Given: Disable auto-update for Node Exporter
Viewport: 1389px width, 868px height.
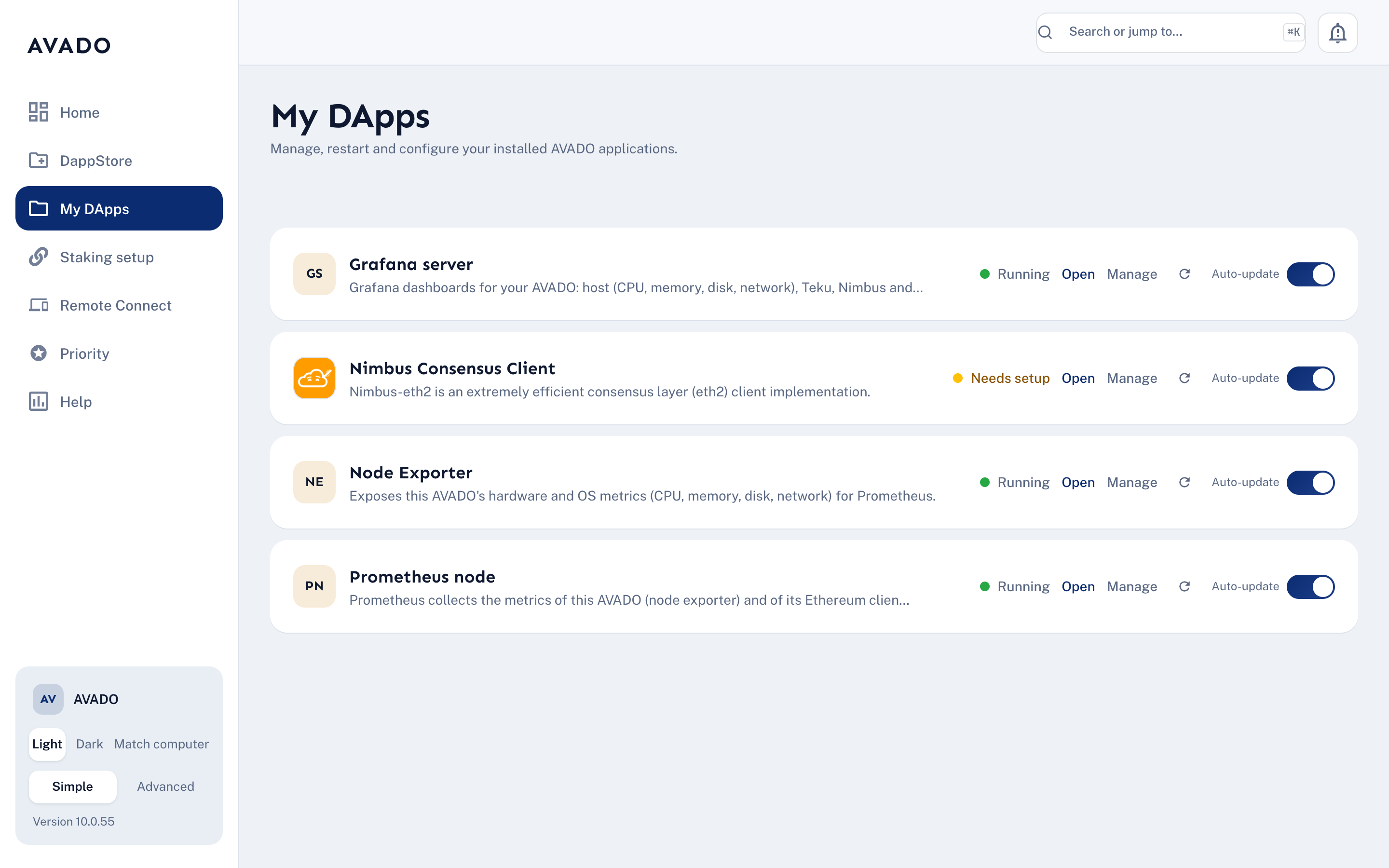Looking at the screenshot, I should (x=1310, y=482).
